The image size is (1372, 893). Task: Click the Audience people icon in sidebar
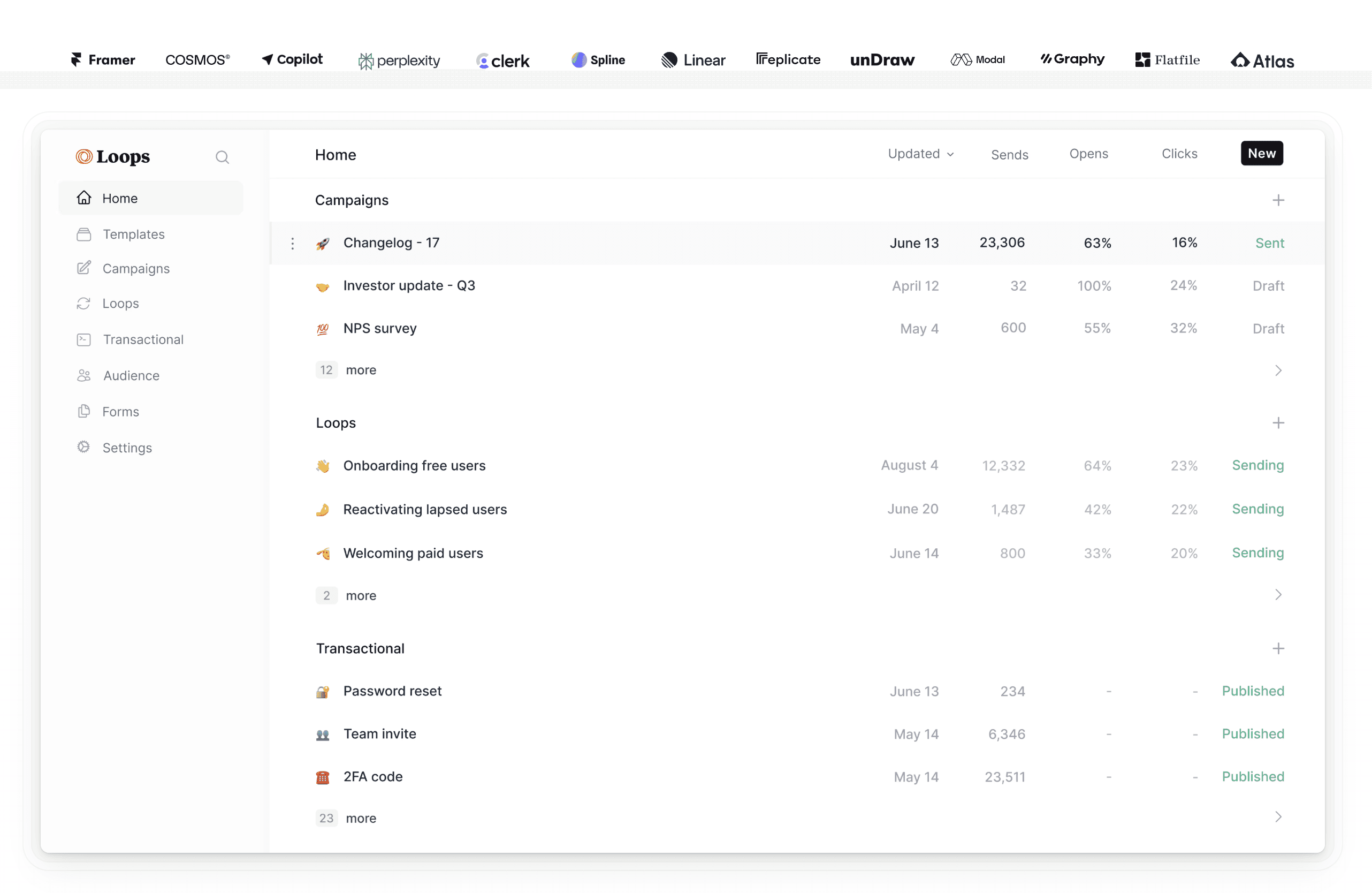point(83,375)
